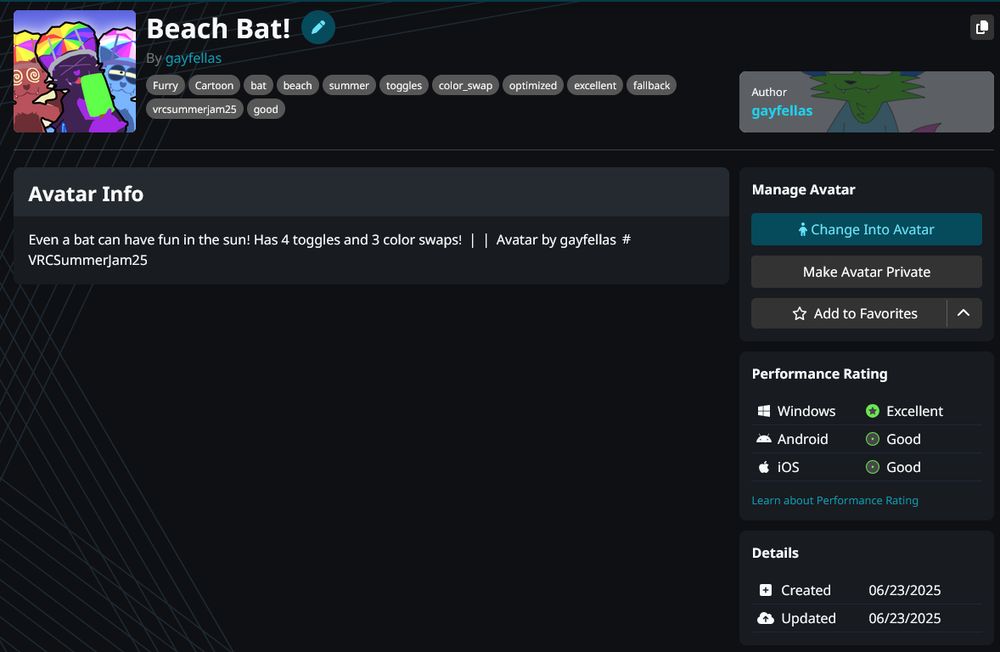Viewport: 1000px width, 652px height.
Task: Click the copy icon at top right
Action: [982, 27]
